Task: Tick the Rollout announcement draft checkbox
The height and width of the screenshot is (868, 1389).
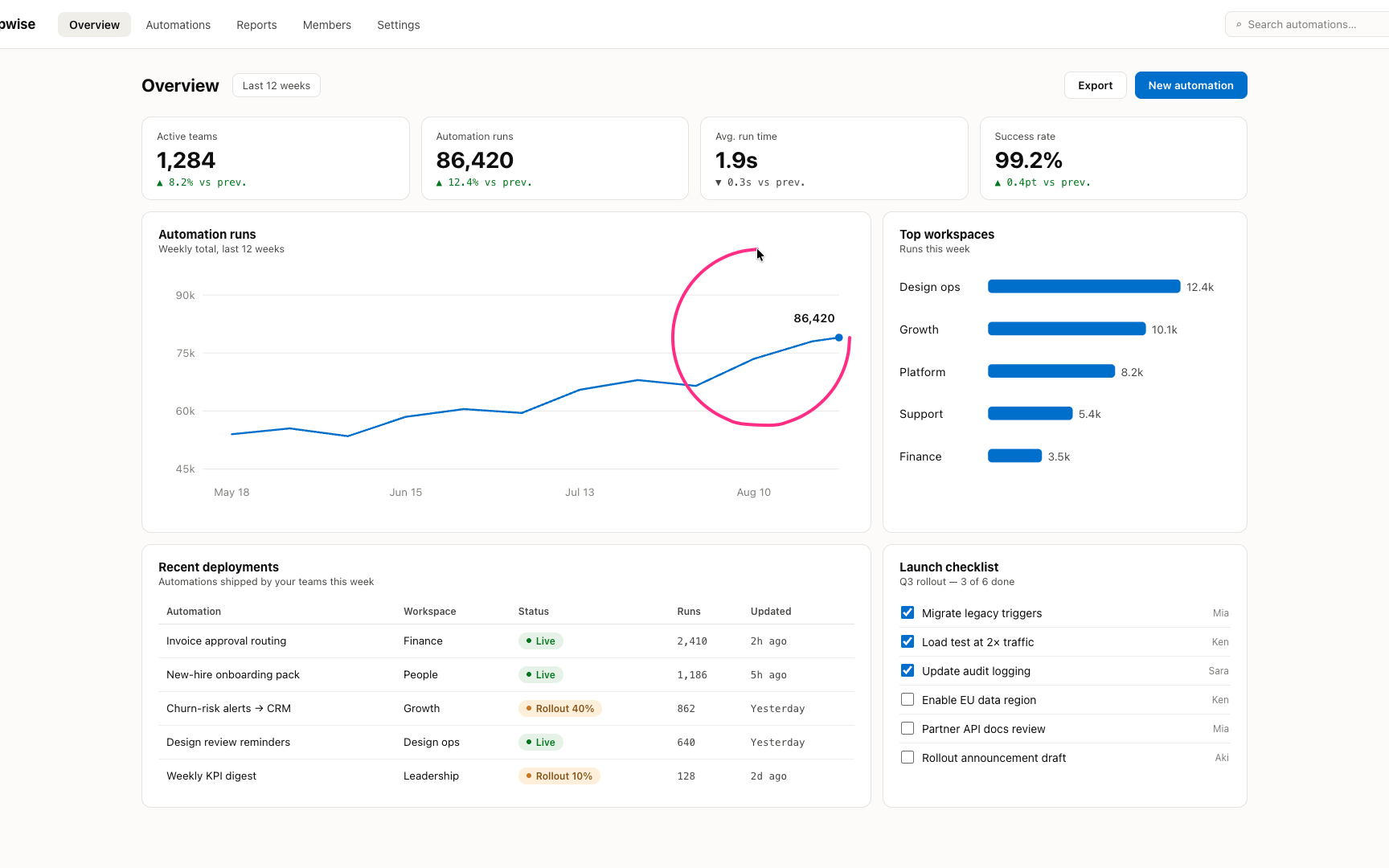Action: [908, 757]
